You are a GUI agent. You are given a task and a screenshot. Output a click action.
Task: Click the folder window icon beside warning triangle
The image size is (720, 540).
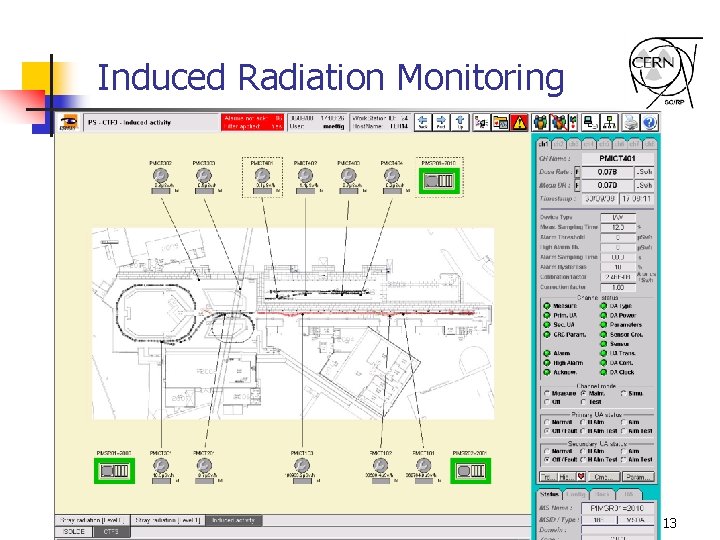tap(501, 123)
